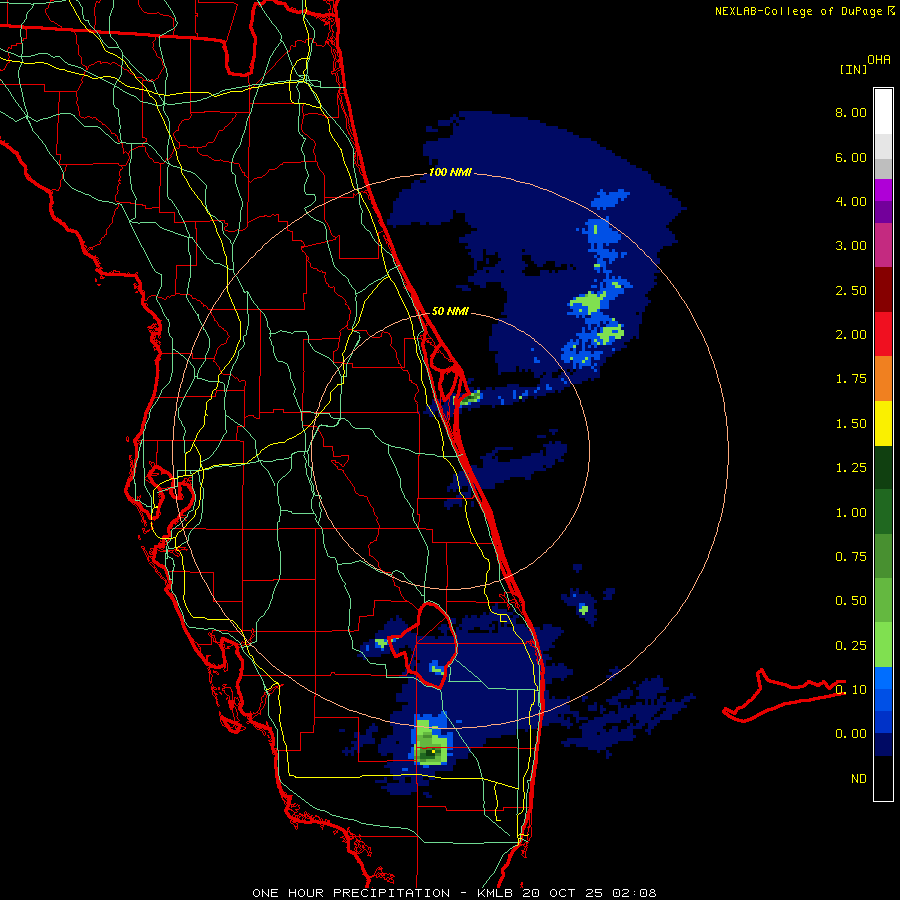The width and height of the screenshot is (900, 900).
Task: Click the 6.00 legend value
Action: (x=851, y=157)
